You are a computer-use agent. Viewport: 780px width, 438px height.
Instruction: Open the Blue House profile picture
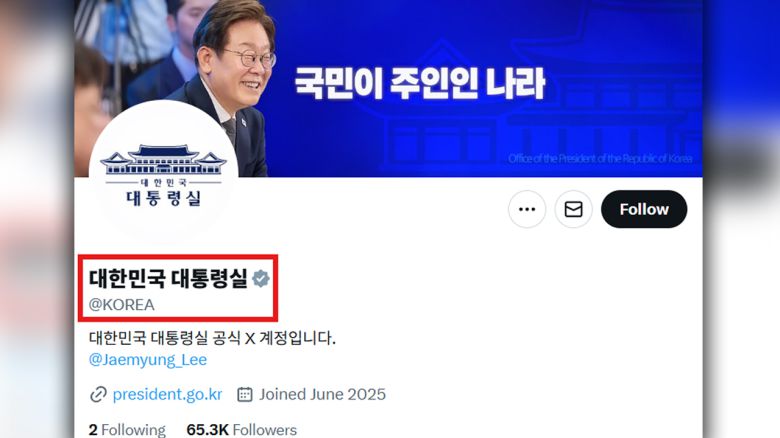164,174
